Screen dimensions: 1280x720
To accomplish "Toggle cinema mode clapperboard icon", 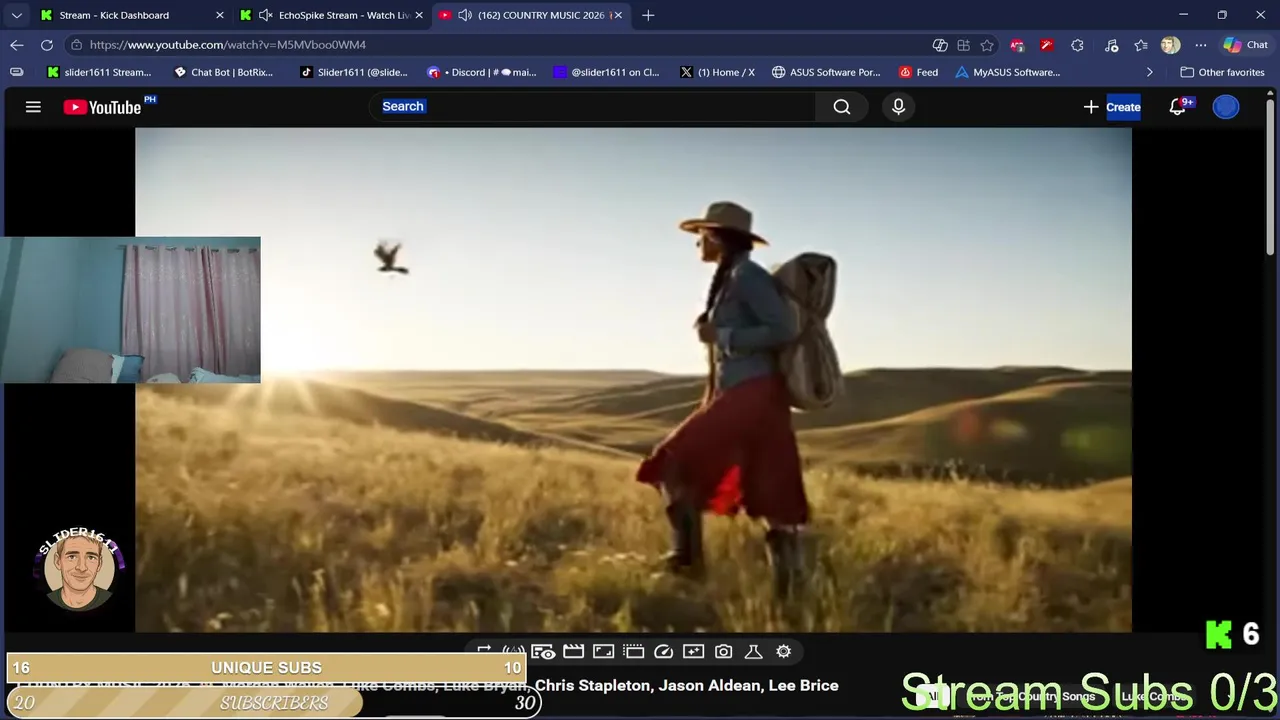I will click(574, 651).
